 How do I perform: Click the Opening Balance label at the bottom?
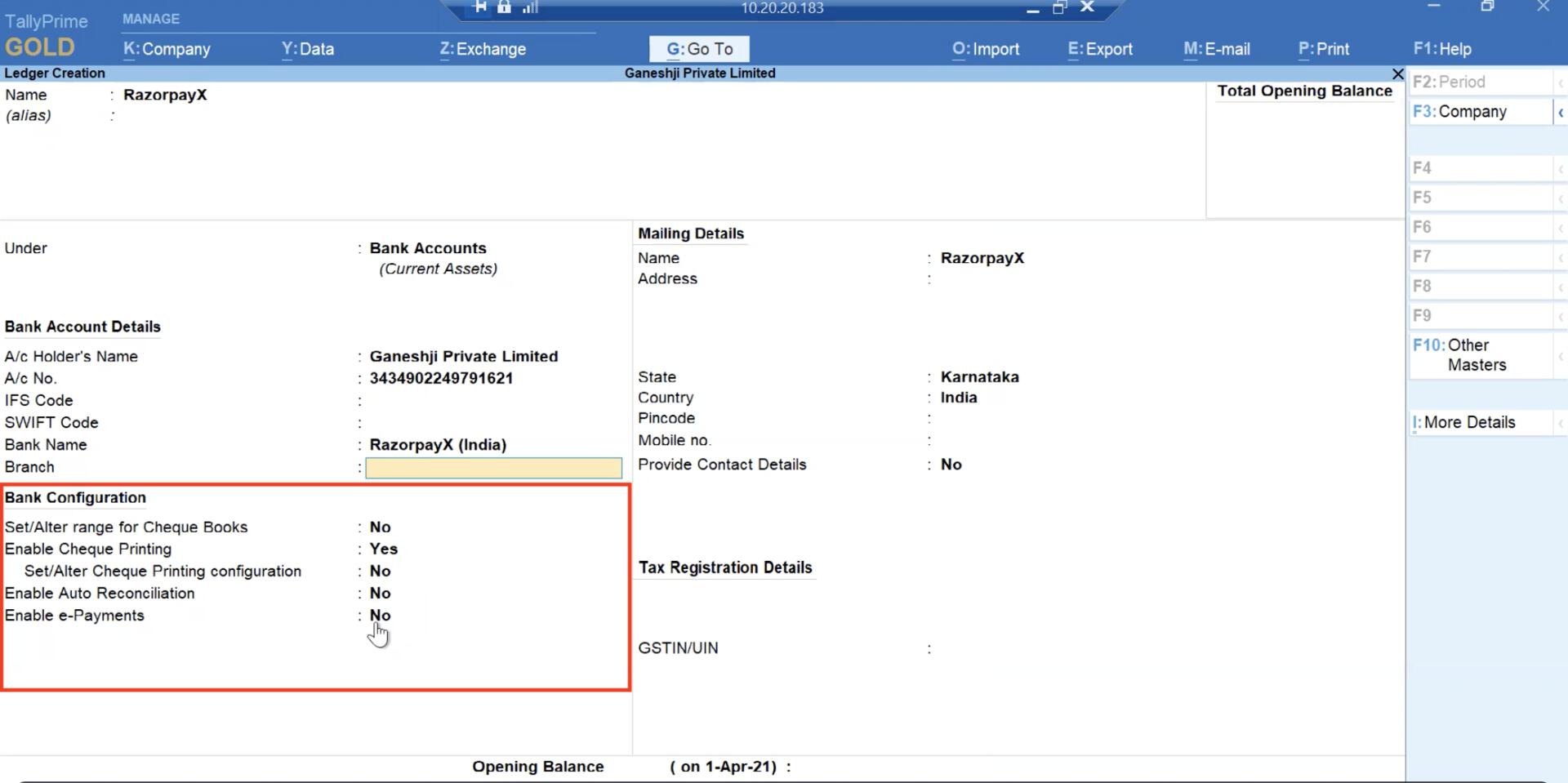(538, 767)
